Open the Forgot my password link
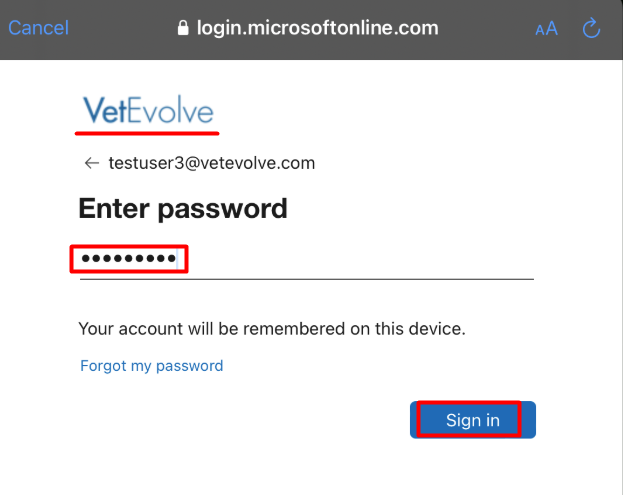This screenshot has height=495, width=623. pyautogui.click(x=152, y=365)
